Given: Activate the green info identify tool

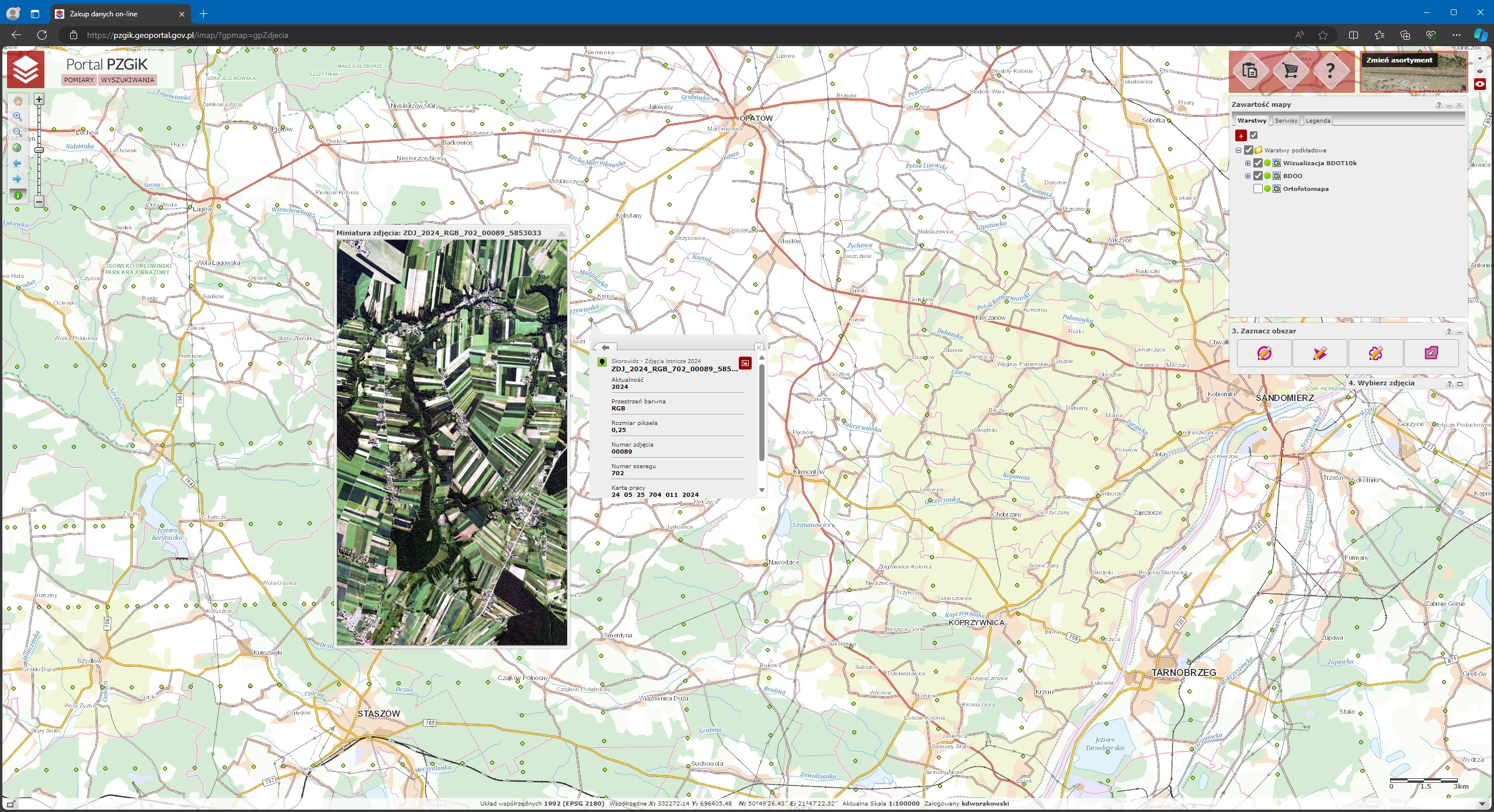Looking at the screenshot, I should click(x=18, y=195).
